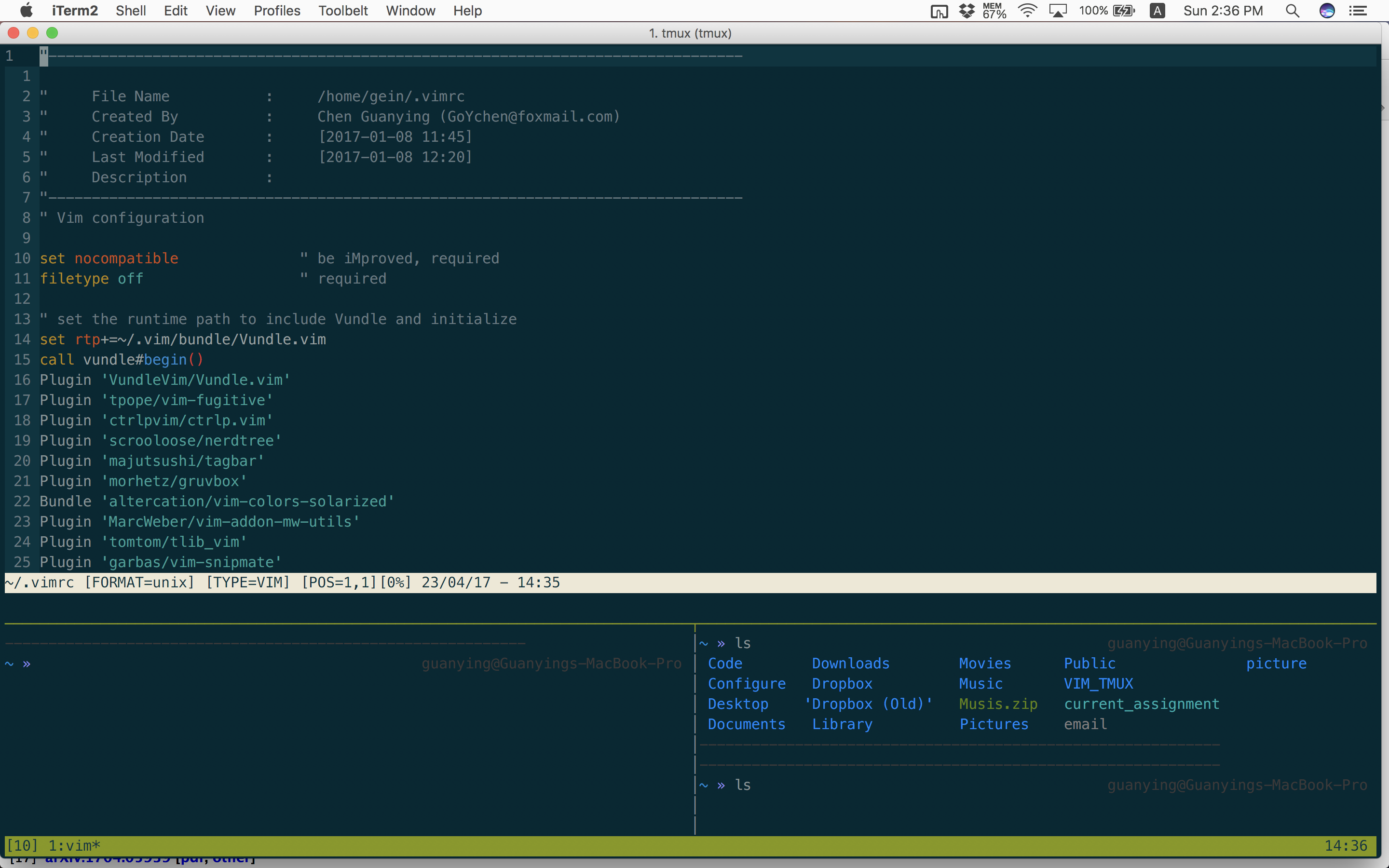Open the Profiles menu
Screen dimensions: 1389x868
click(277, 10)
